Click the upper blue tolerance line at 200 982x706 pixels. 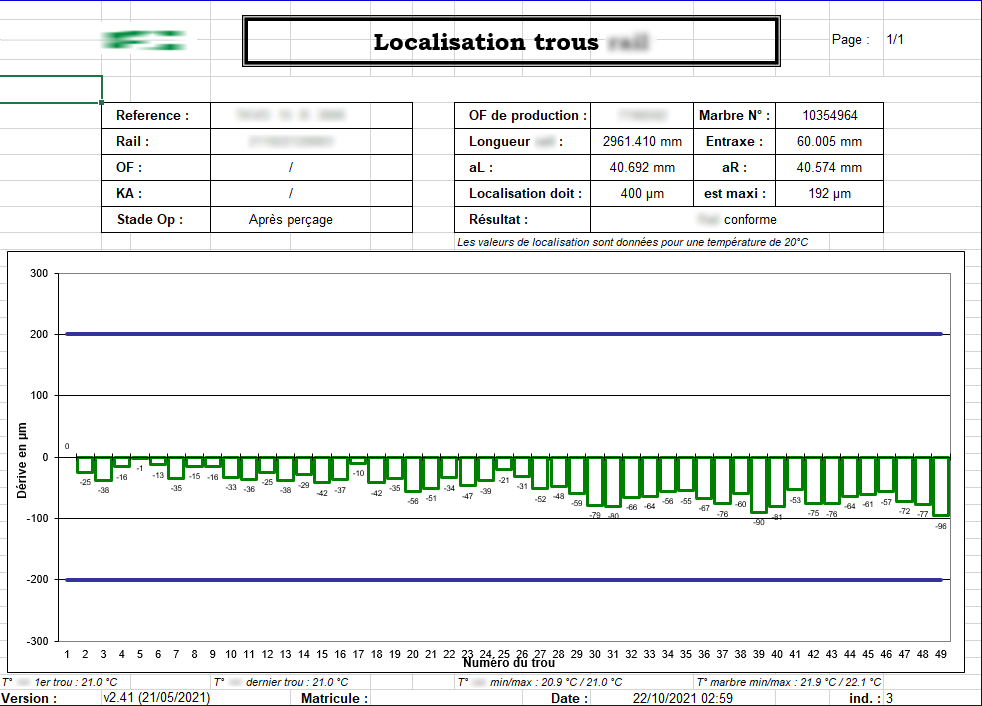(500, 331)
